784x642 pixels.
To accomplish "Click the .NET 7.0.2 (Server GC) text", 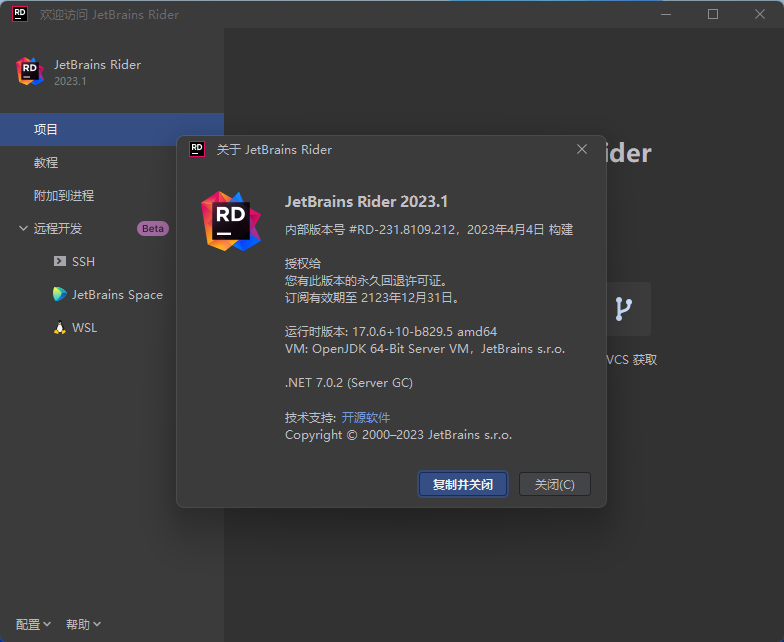I will click(x=349, y=382).
